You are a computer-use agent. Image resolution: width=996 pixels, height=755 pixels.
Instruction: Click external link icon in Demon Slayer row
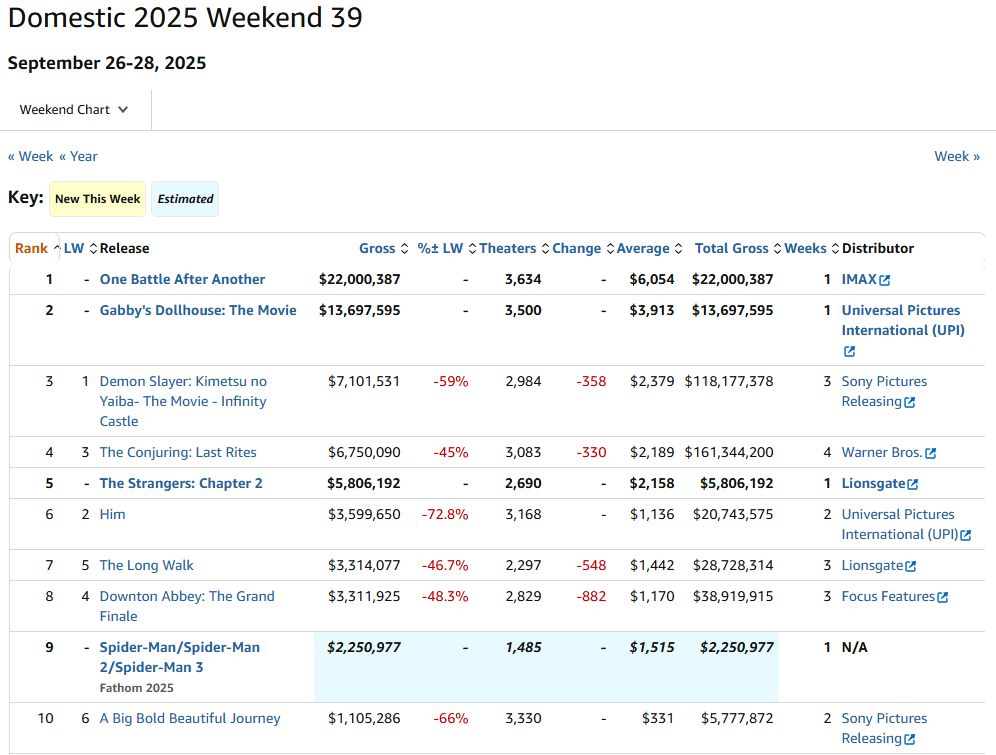pyautogui.click(x=910, y=403)
